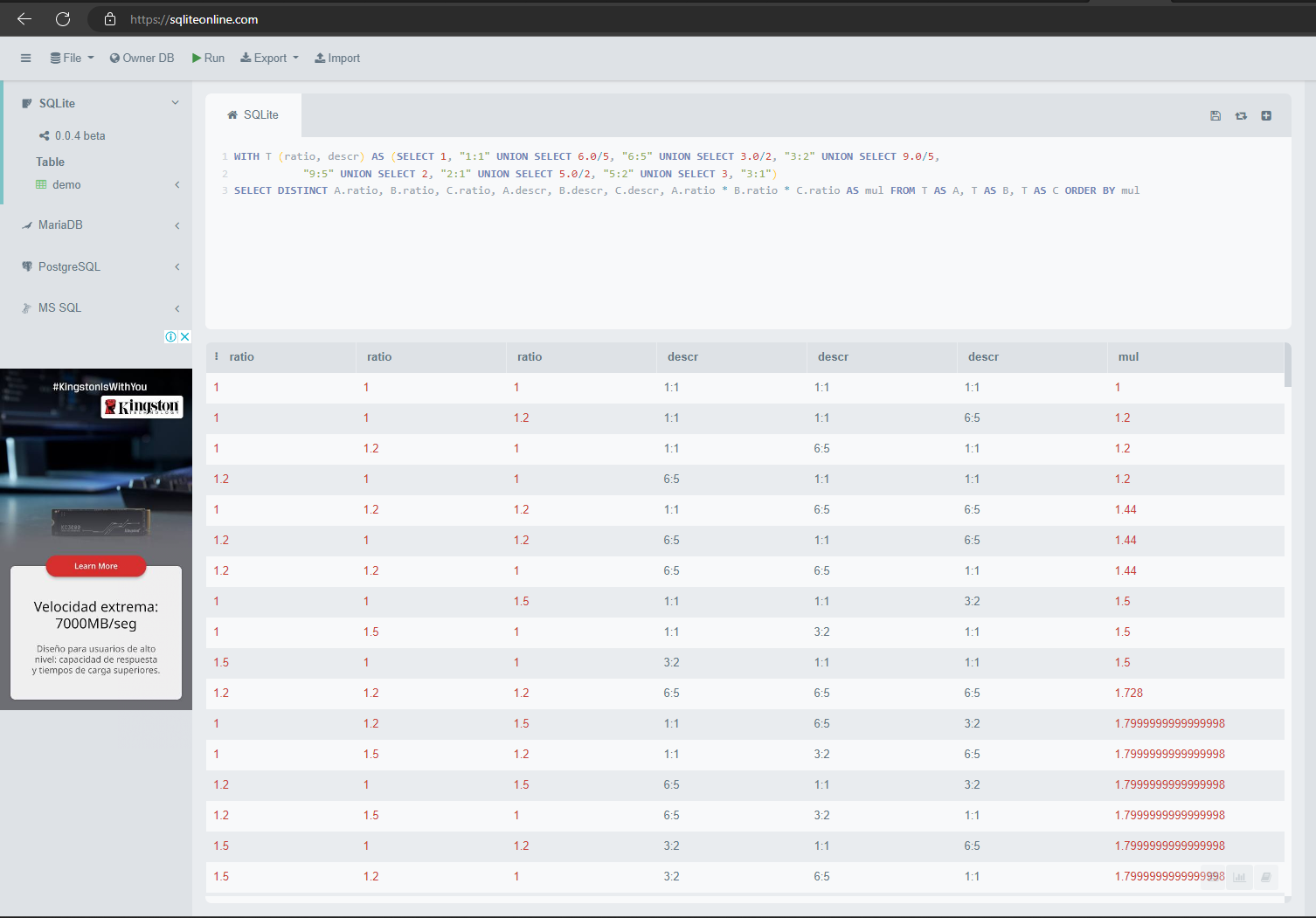The width and height of the screenshot is (1316, 918).
Task: Click the hamburger menu icon
Action: click(x=26, y=59)
